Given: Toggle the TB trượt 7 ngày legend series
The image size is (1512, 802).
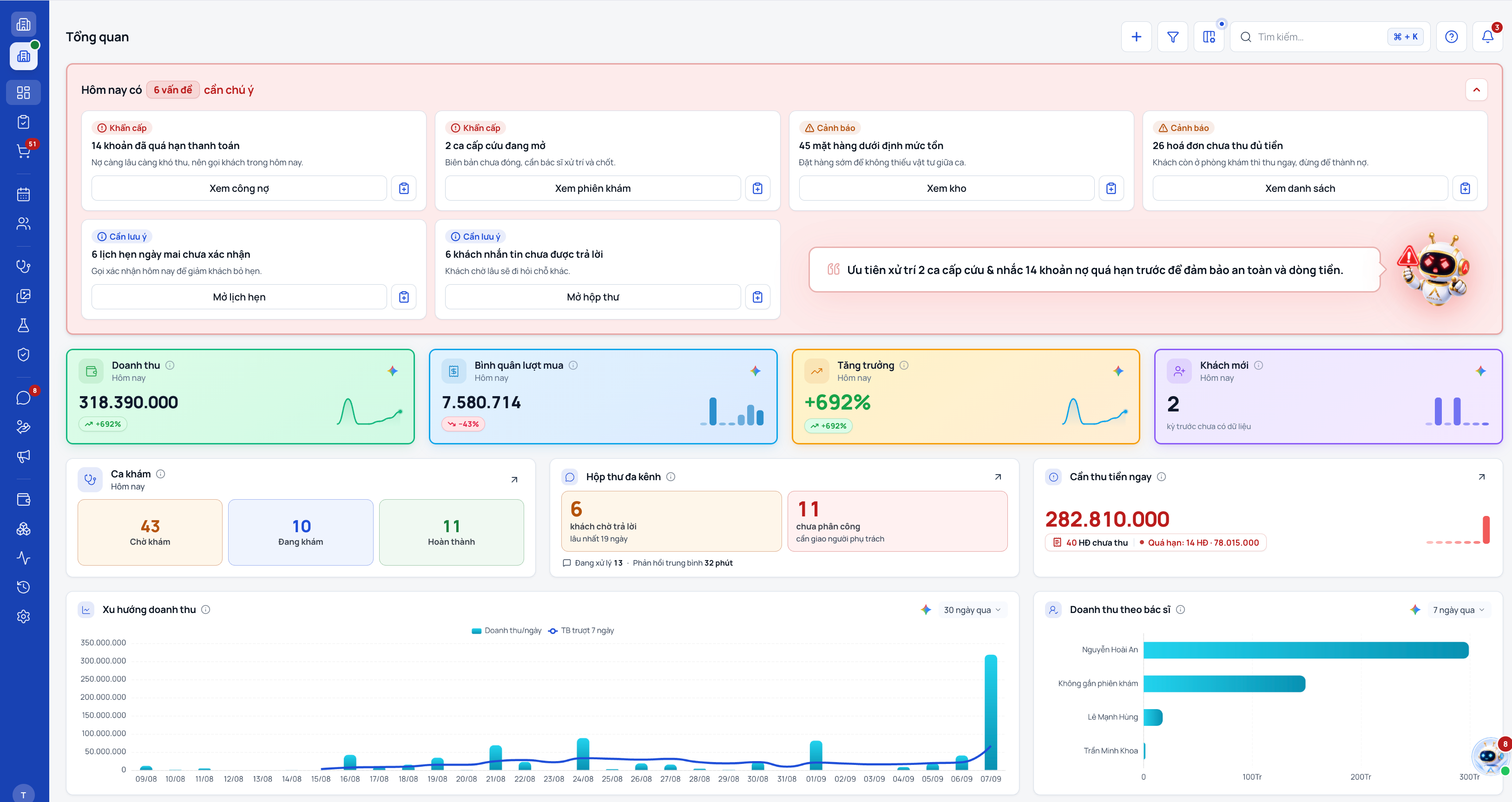Looking at the screenshot, I should tap(581, 631).
